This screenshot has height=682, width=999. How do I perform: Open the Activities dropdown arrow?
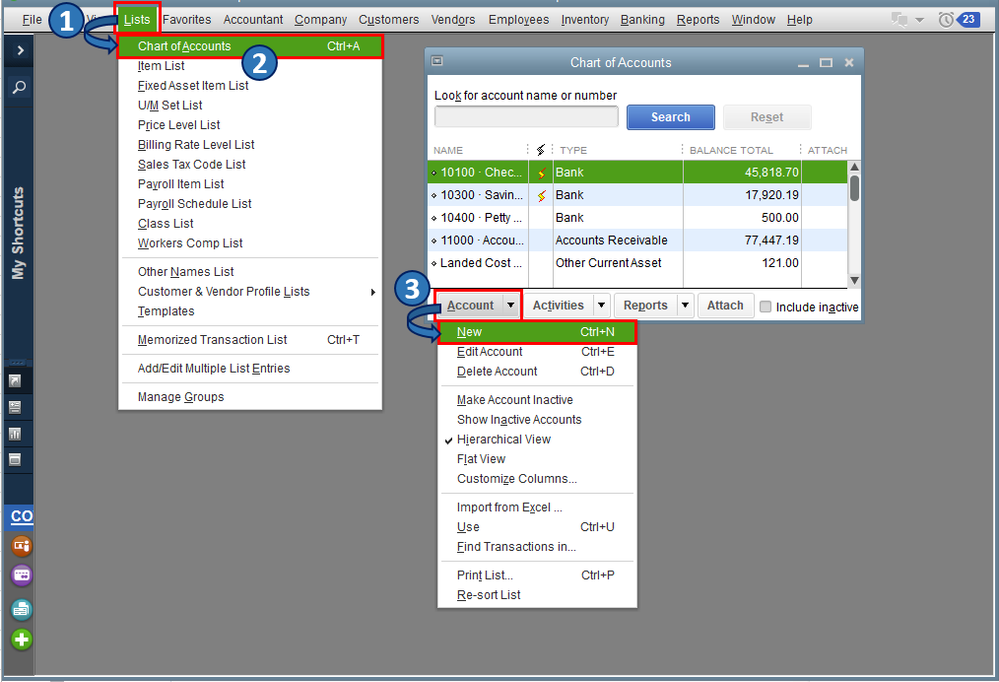point(601,305)
